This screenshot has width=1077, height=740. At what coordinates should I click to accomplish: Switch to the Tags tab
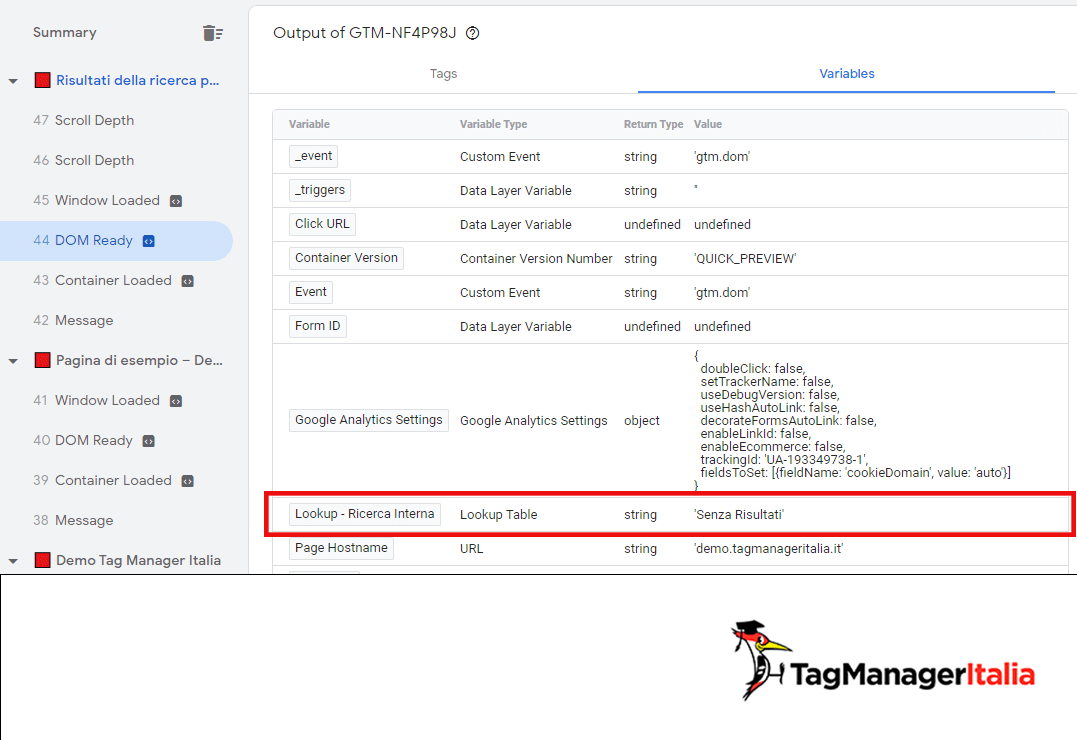point(443,74)
